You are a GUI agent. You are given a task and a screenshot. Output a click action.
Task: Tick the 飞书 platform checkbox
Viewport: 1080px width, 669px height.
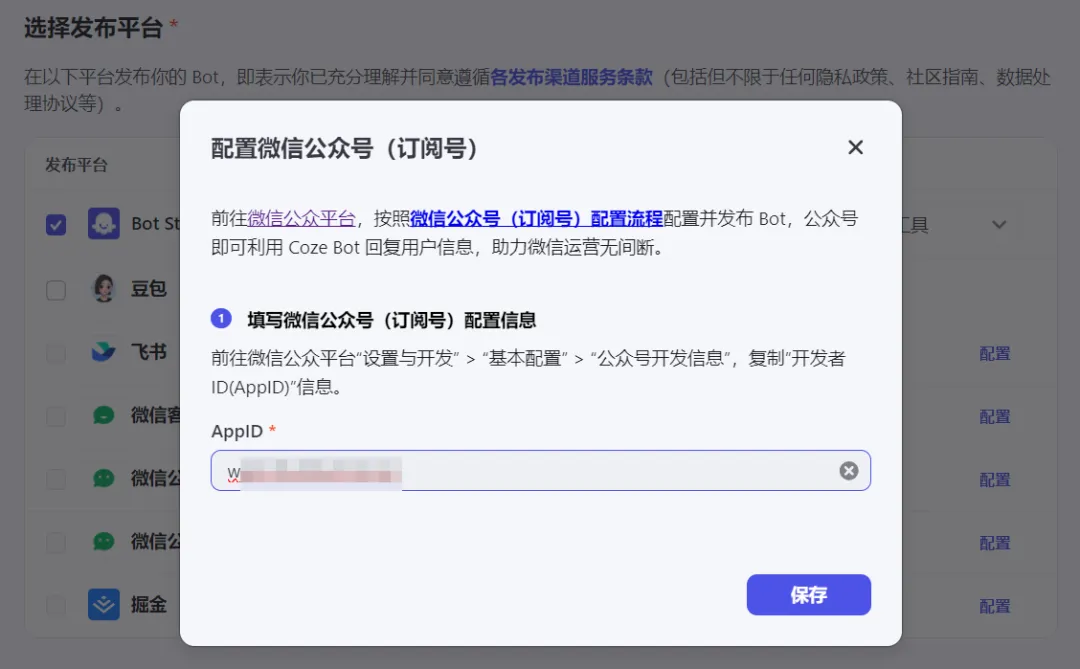click(x=56, y=353)
